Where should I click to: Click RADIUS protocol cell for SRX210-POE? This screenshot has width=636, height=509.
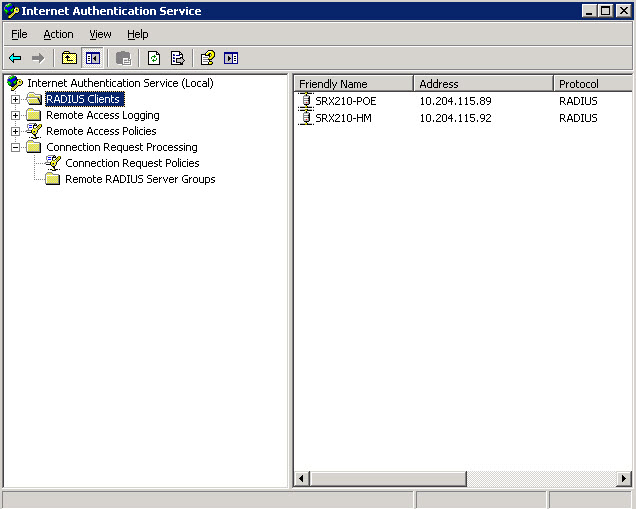(x=578, y=101)
